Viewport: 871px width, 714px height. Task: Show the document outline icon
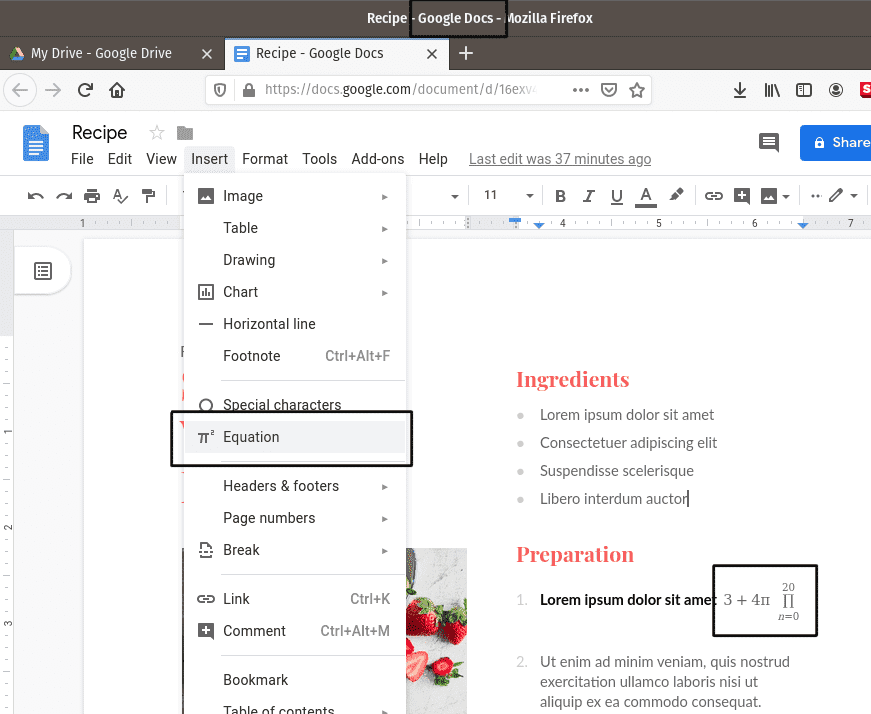pos(43,271)
